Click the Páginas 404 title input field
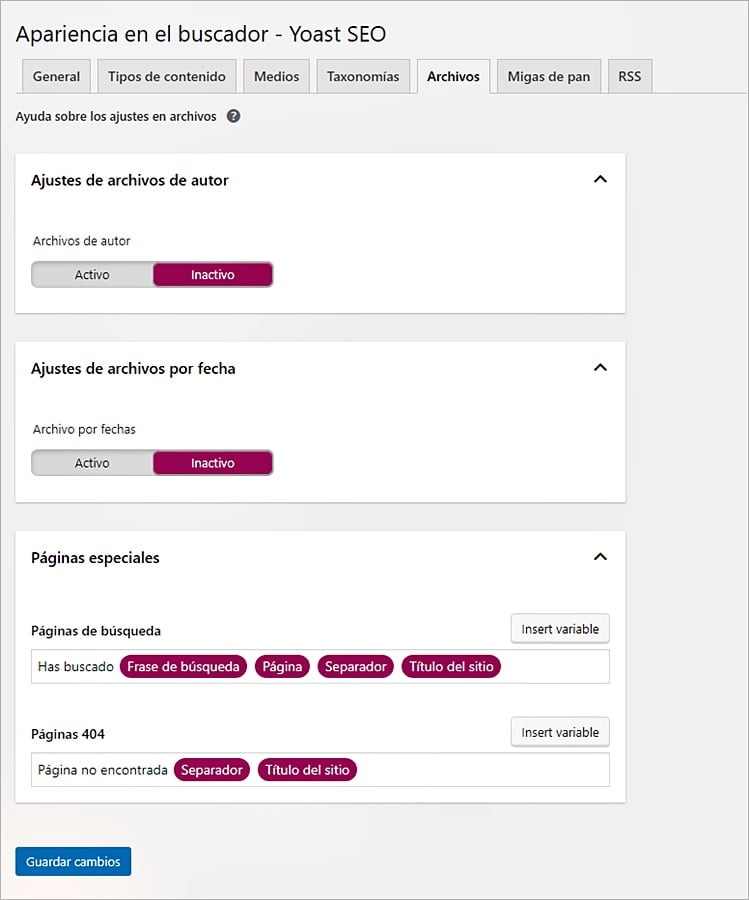This screenshot has width=749, height=900. point(480,770)
